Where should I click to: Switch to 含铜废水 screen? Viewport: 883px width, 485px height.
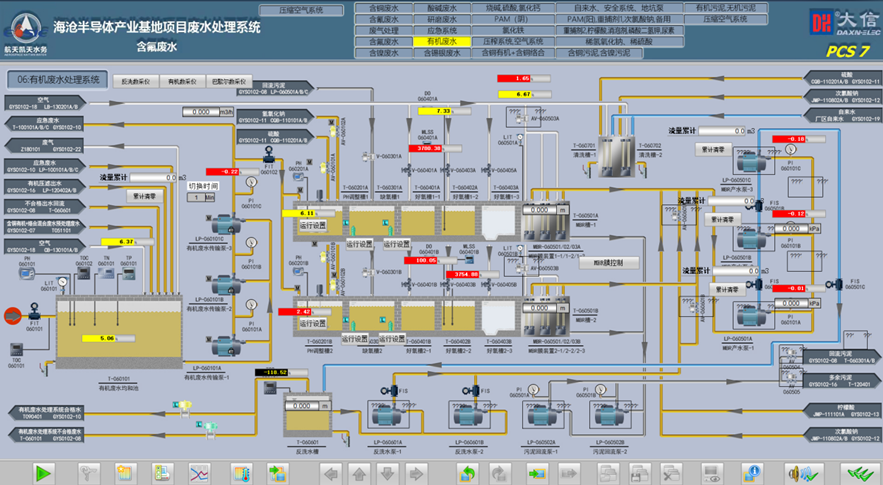point(383,8)
